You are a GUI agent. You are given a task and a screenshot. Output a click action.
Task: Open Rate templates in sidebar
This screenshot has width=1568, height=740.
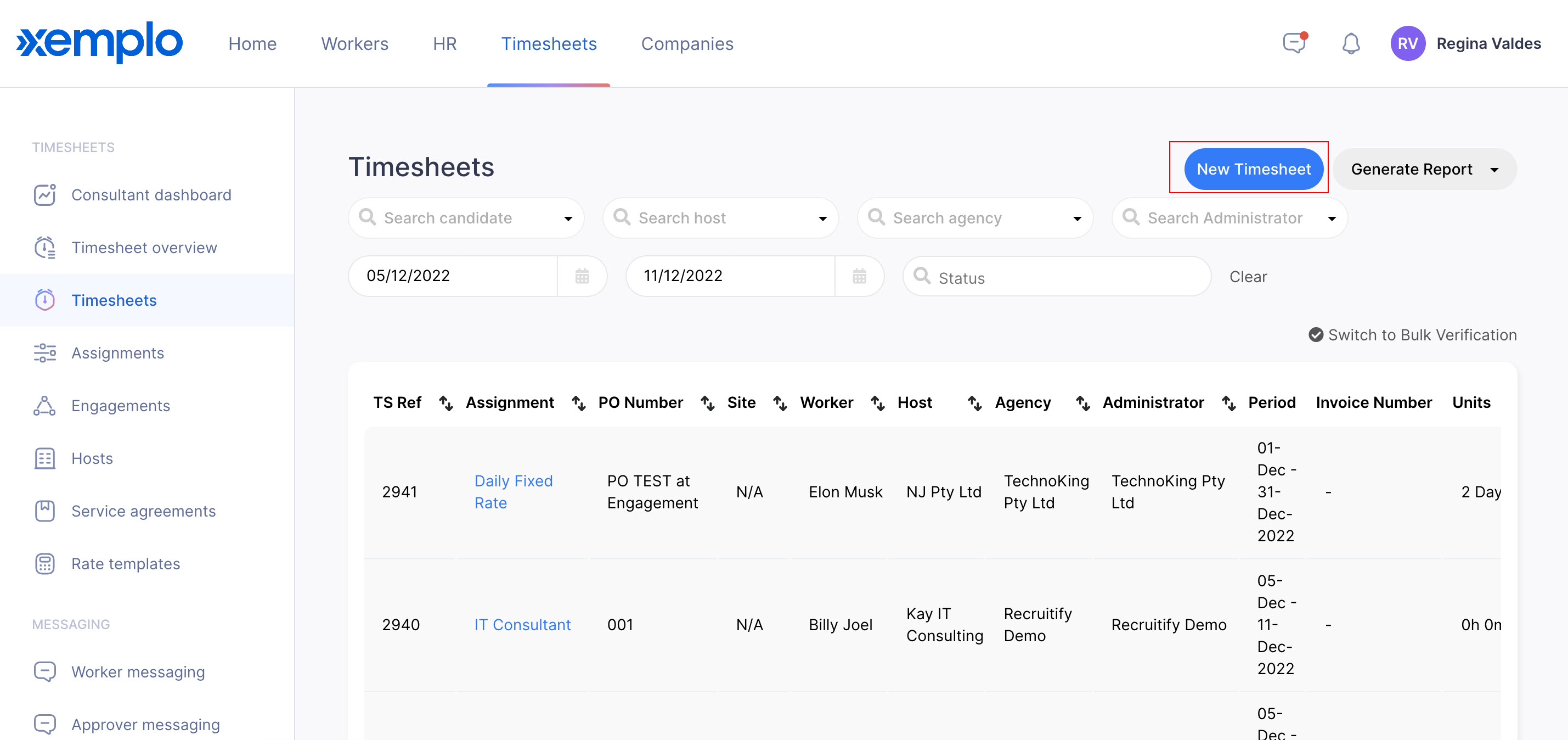(126, 564)
